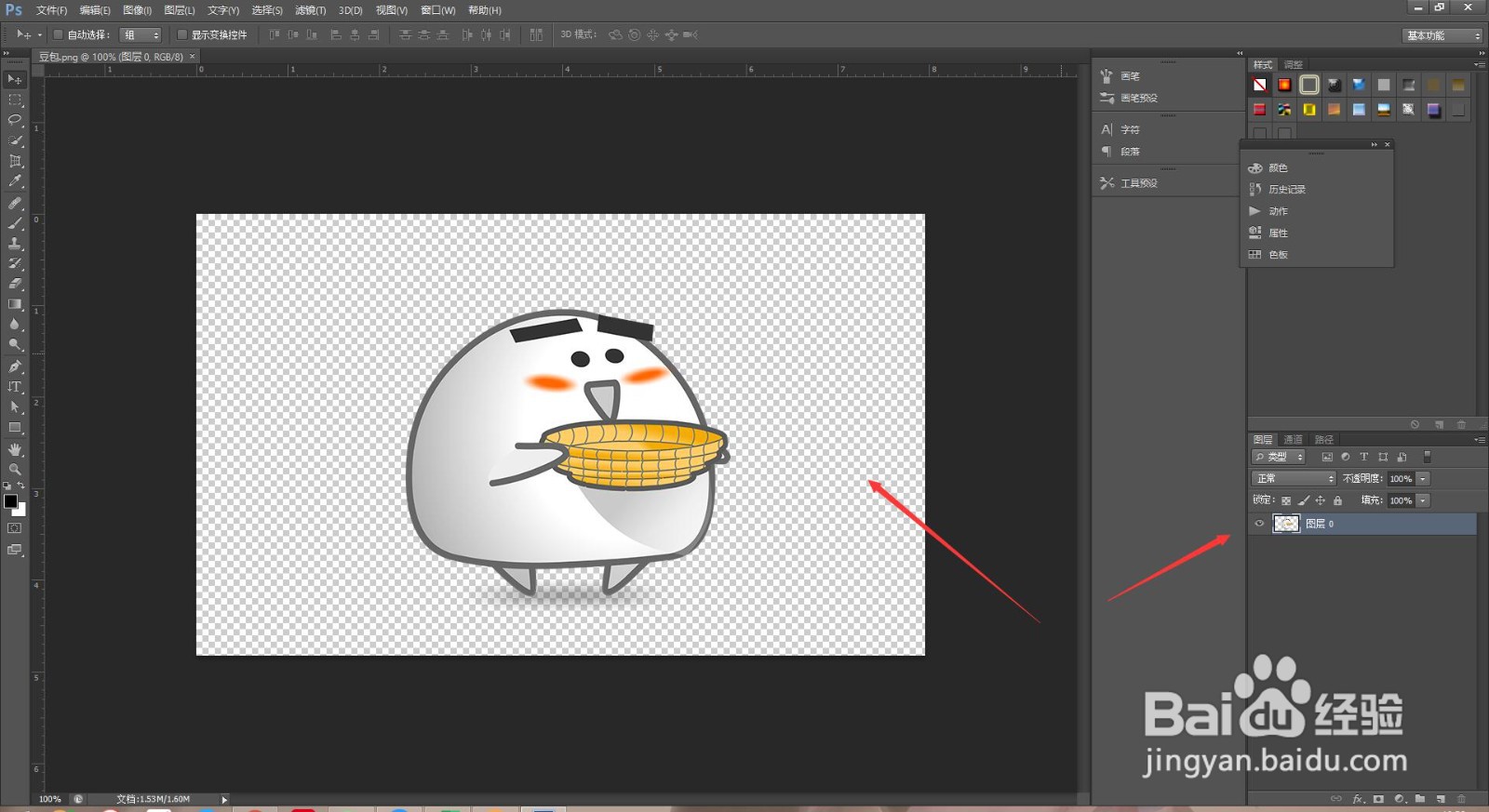Enable the 显示变换控件 checkbox
This screenshot has height=812, width=1489.
click(x=182, y=34)
